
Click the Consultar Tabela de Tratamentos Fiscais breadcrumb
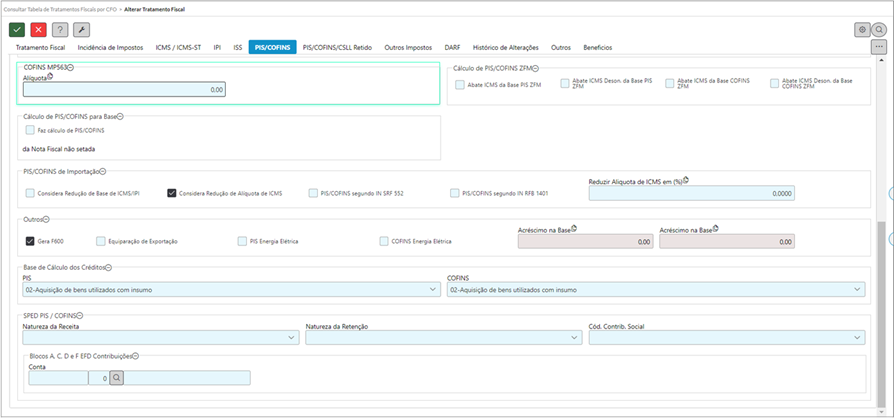tap(60, 7)
